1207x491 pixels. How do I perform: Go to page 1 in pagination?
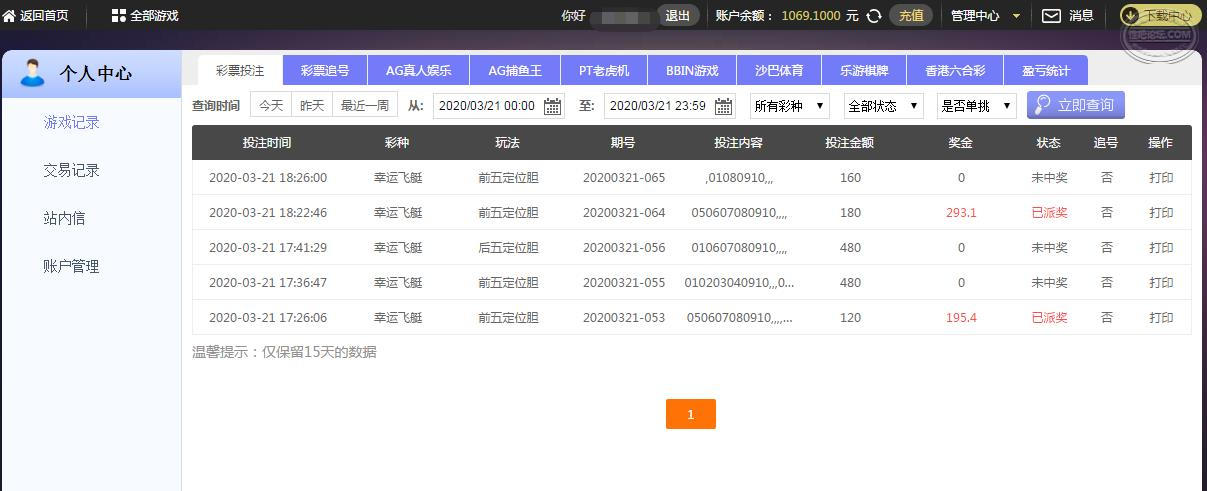[691, 414]
